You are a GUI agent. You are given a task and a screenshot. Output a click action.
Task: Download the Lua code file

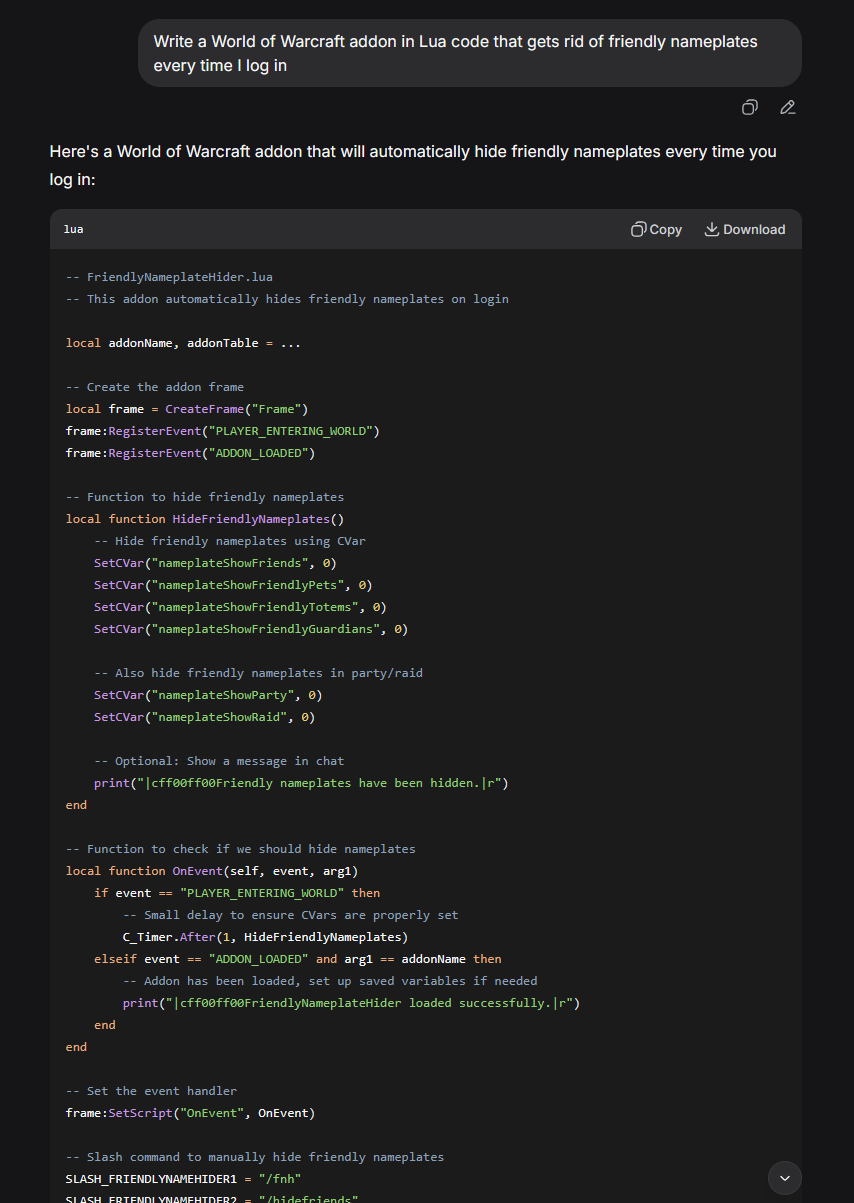745,229
